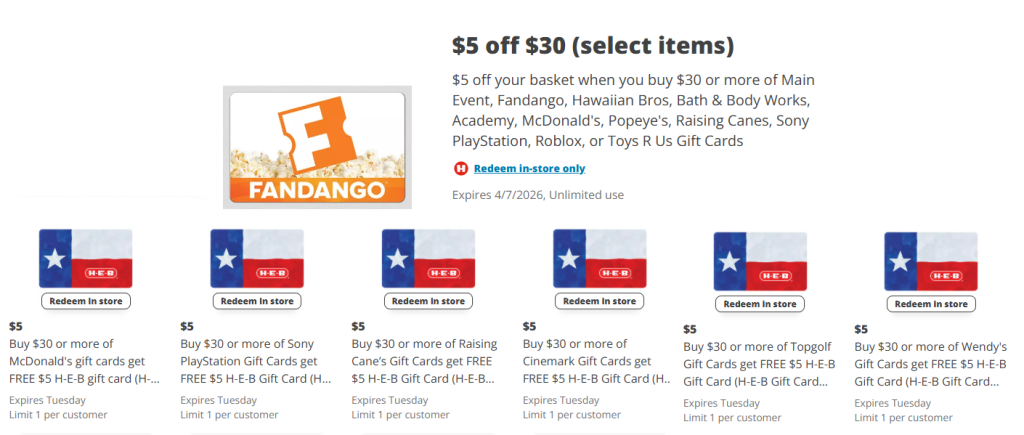Open the Cinemark Gift Cards offer description

pos(598,361)
